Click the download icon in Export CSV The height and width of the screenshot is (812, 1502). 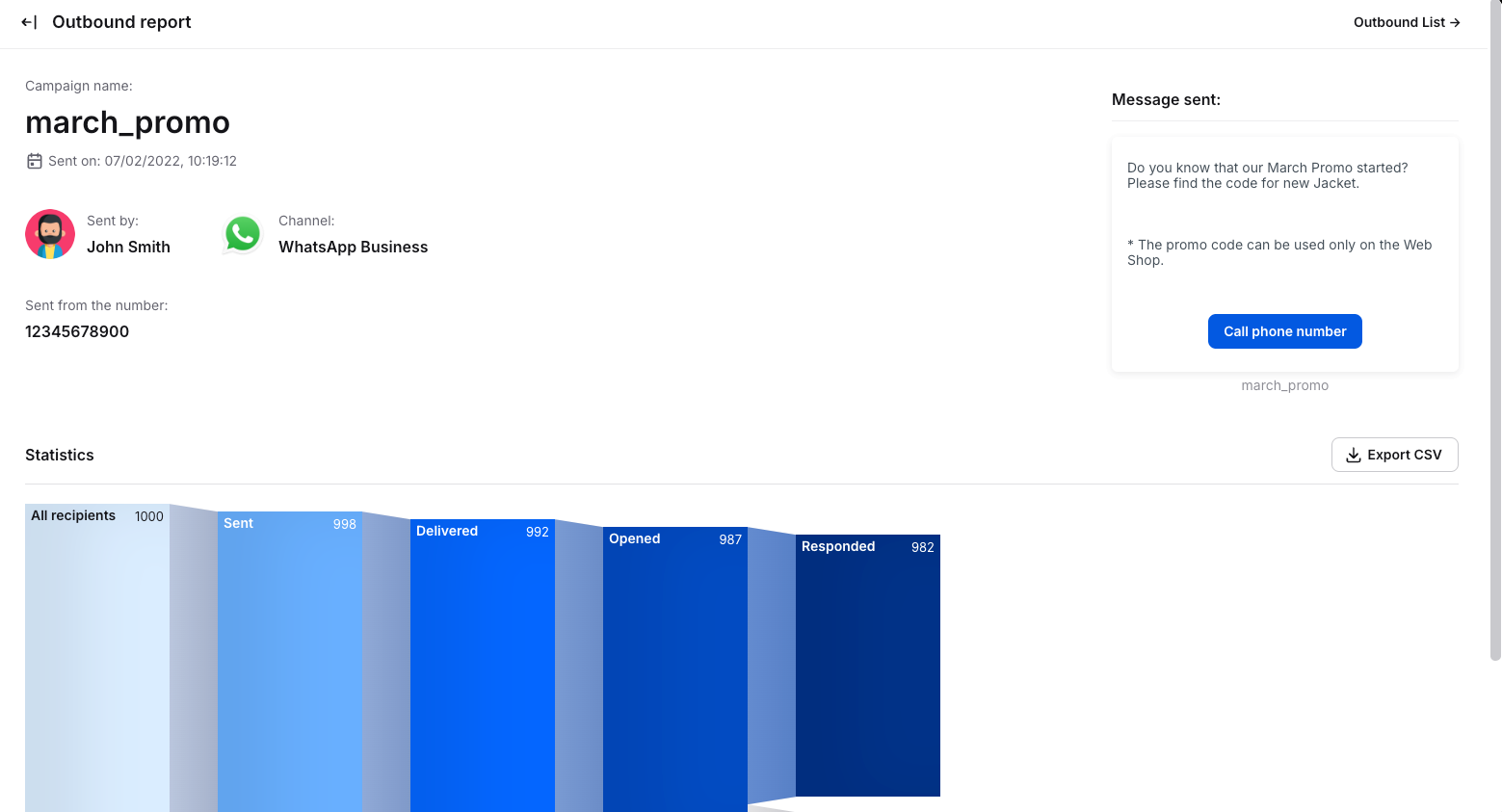pyautogui.click(x=1354, y=455)
